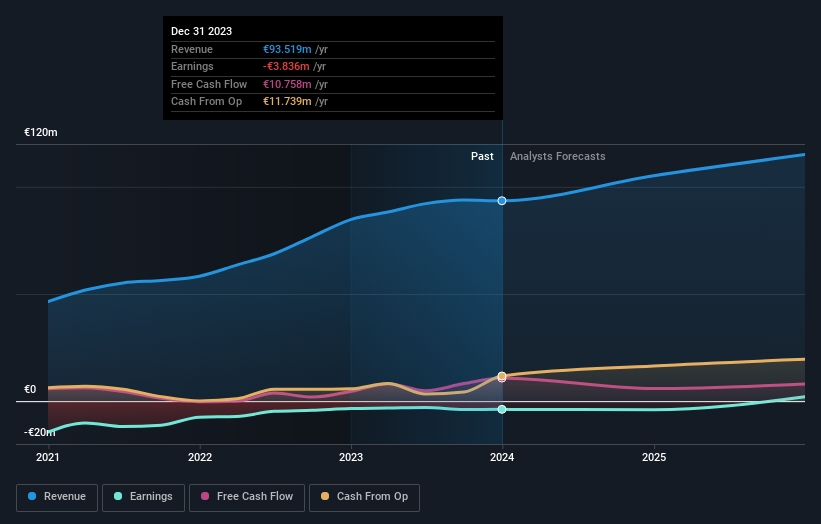Click the Cash From Op tooltip row label
Viewport: 821px width, 524px height.
(206, 102)
